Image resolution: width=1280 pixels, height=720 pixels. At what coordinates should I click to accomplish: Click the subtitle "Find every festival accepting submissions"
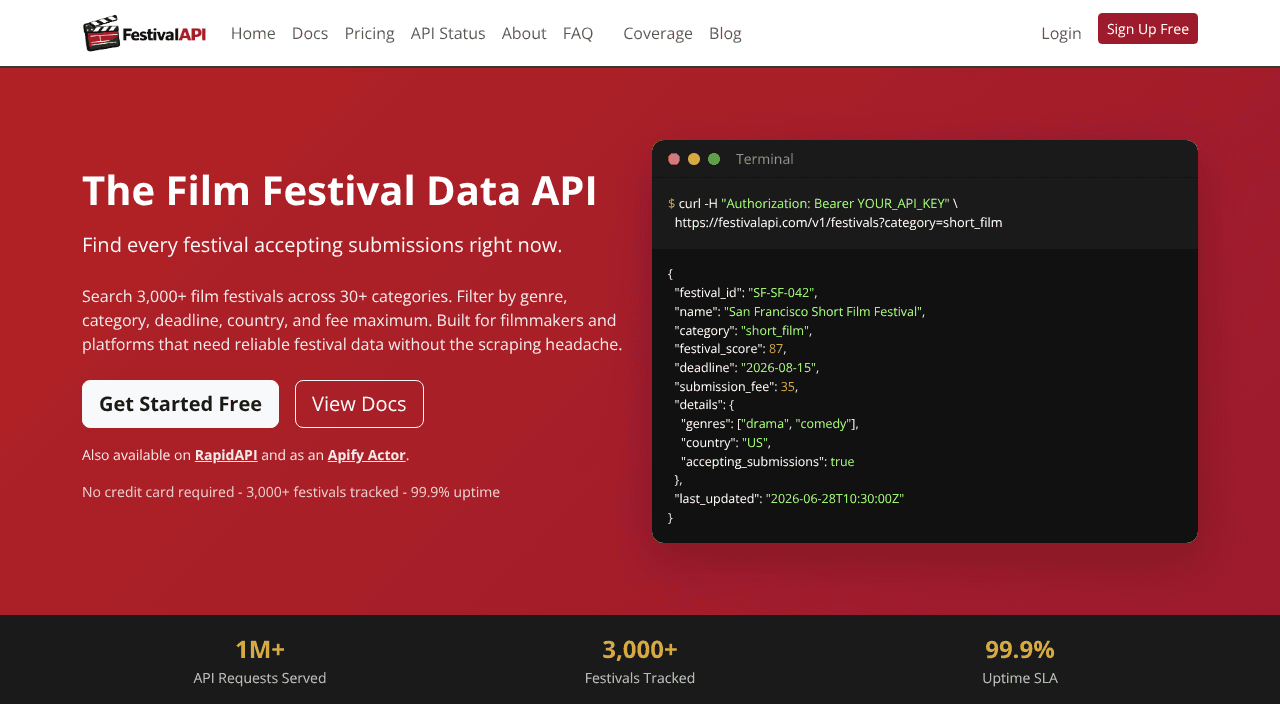click(322, 245)
